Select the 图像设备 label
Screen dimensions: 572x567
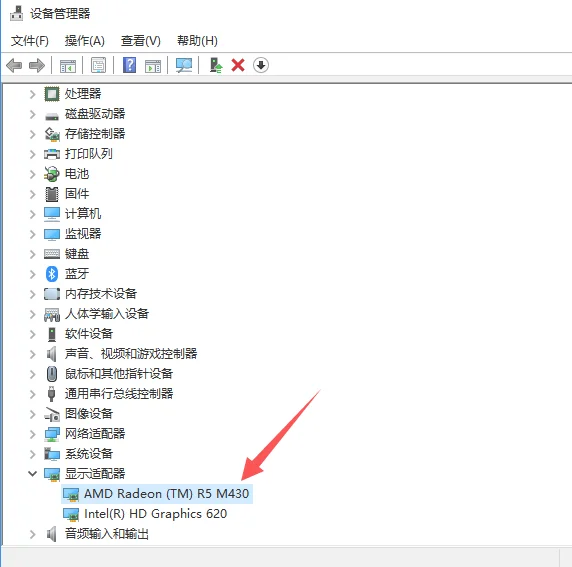coord(89,414)
